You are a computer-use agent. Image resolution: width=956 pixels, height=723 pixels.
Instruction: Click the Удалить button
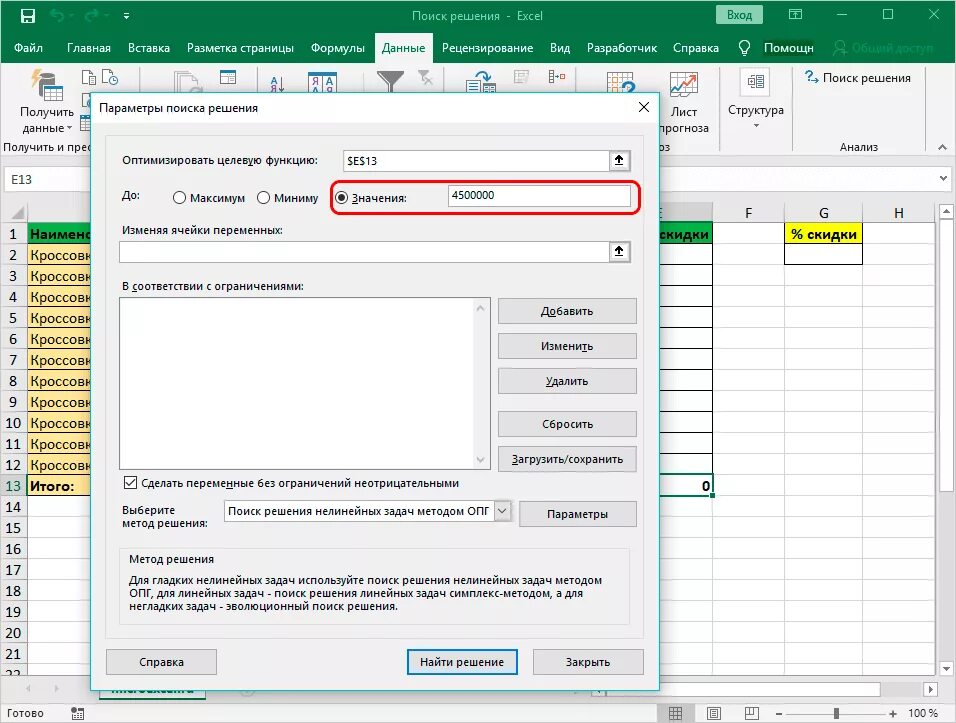coord(567,381)
